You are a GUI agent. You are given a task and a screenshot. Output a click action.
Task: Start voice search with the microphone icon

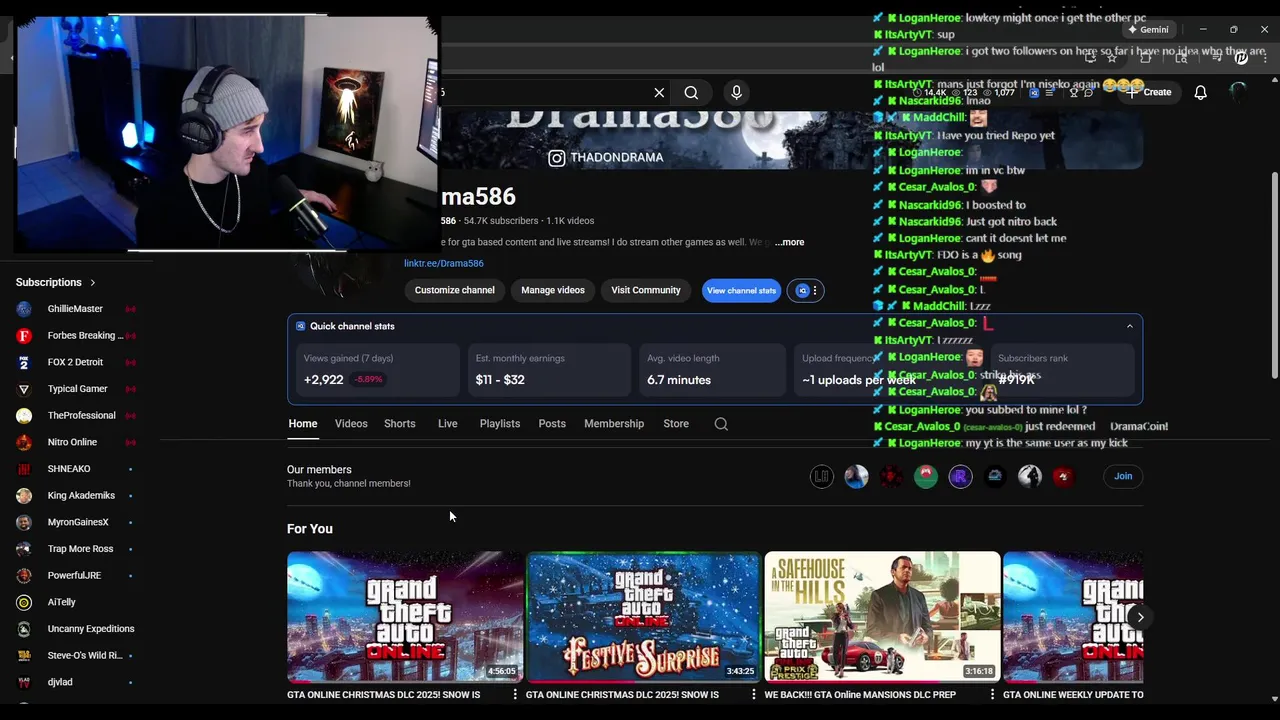(736, 92)
